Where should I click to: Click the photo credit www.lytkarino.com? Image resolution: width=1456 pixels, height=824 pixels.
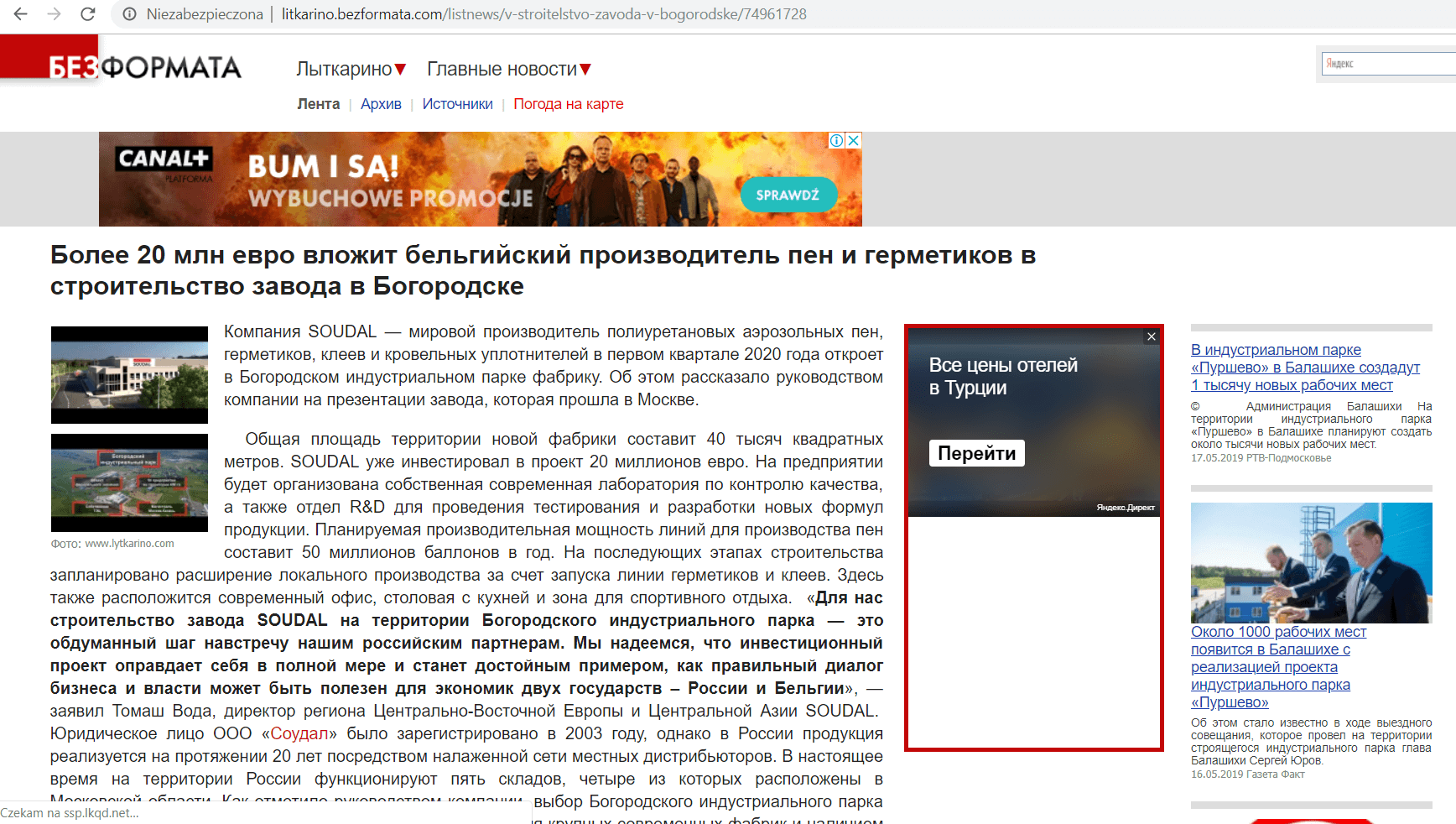point(129,544)
